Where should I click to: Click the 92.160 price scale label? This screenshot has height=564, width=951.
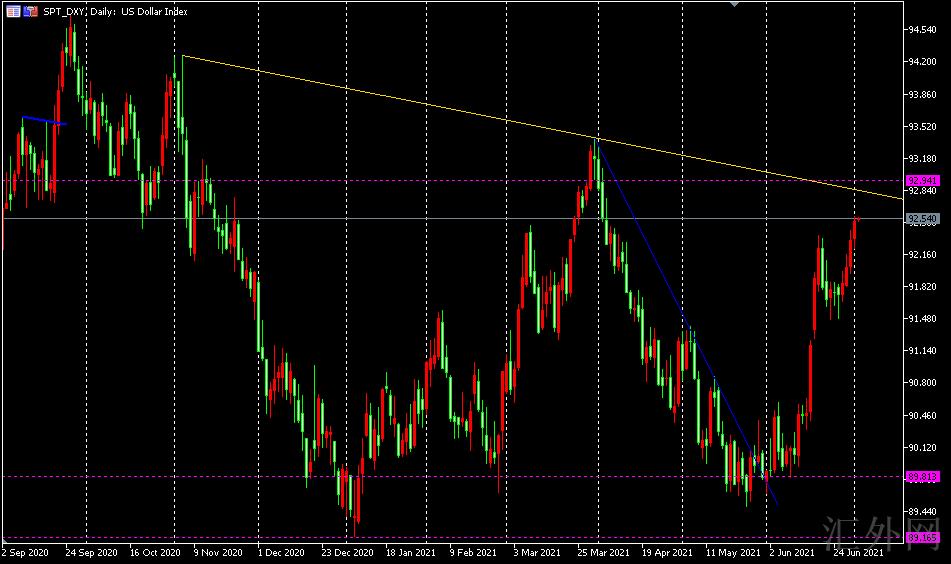coord(922,255)
